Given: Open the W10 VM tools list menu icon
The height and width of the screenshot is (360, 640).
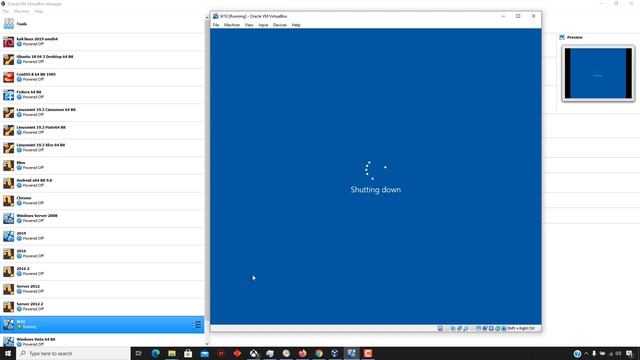Looking at the screenshot, I should click(x=197, y=324).
